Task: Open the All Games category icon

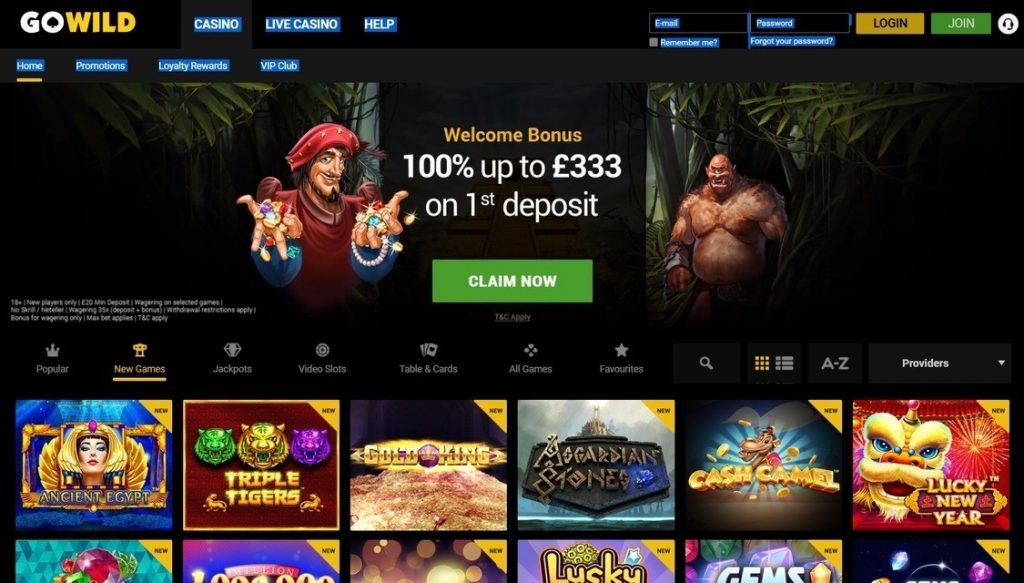Action: (x=530, y=351)
